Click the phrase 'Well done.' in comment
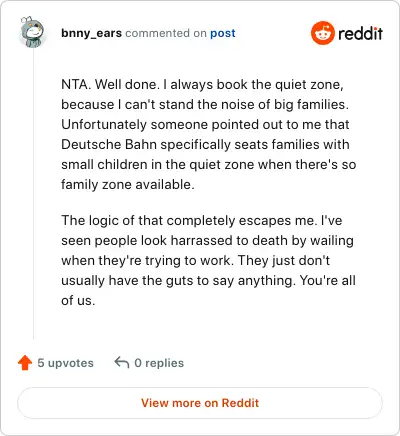 pyautogui.click(x=128, y=84)
